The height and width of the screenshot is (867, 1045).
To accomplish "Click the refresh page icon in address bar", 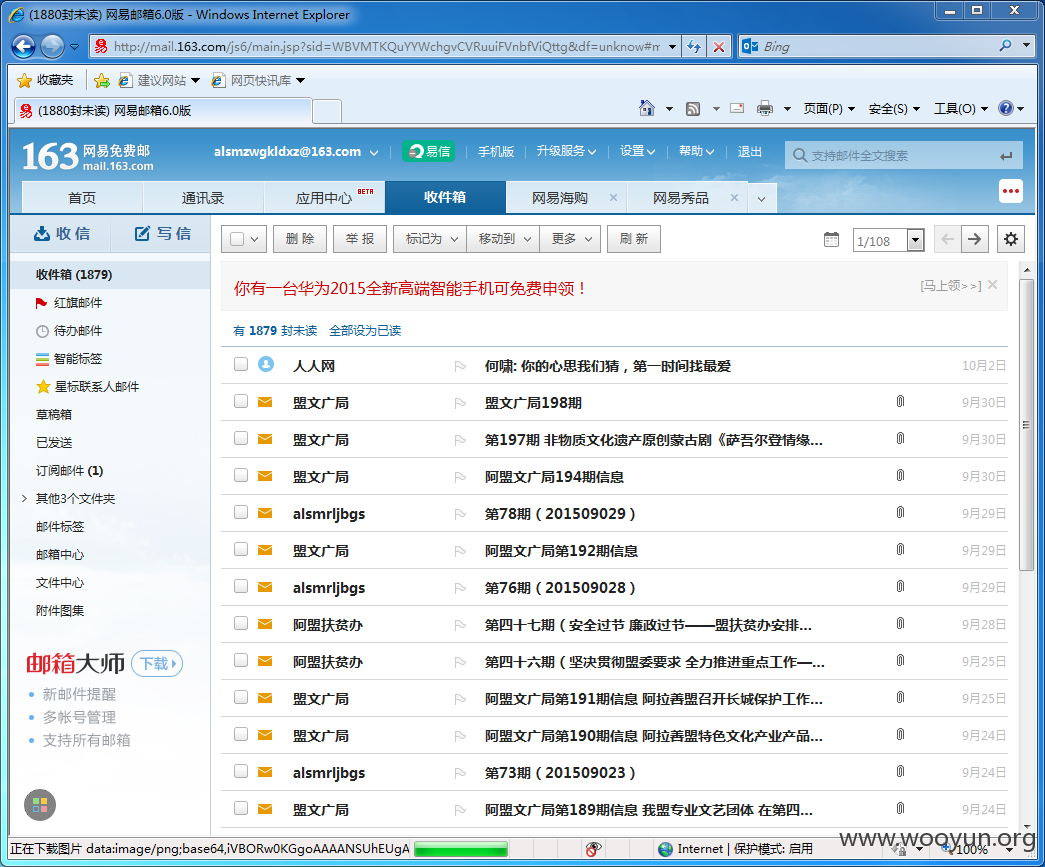I will (x=694, y=47).
